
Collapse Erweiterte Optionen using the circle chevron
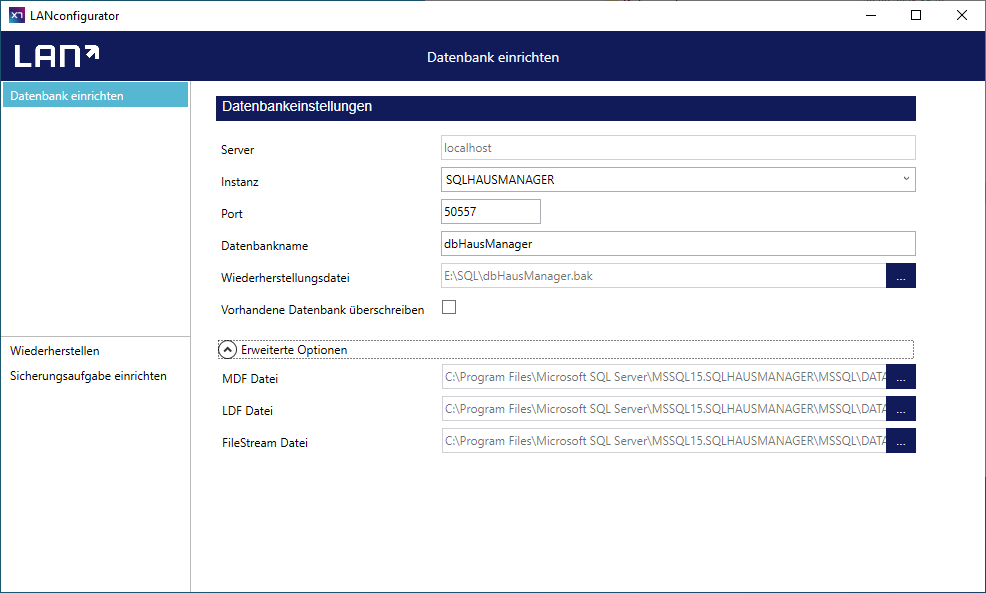pyautogui.click(x=228, y=350)
